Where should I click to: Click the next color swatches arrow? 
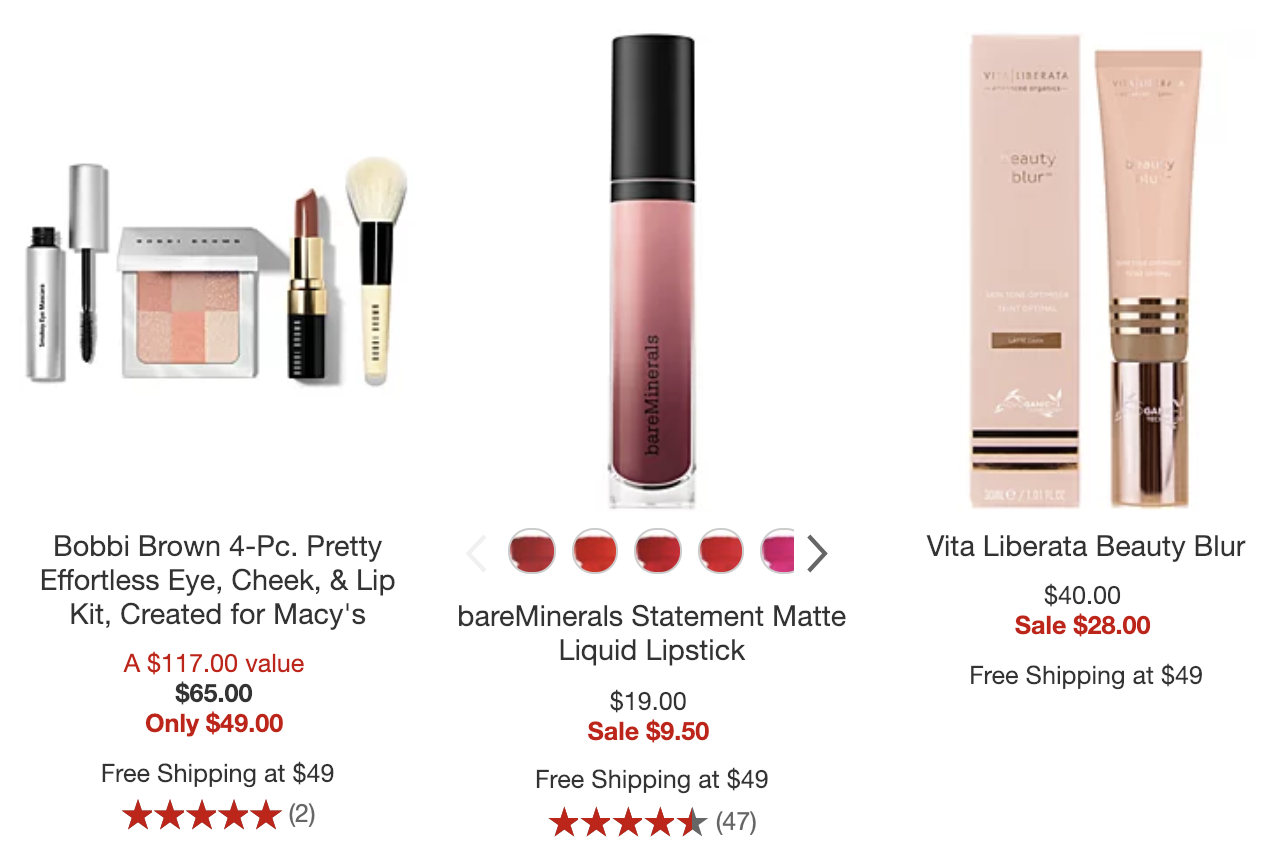817,552
